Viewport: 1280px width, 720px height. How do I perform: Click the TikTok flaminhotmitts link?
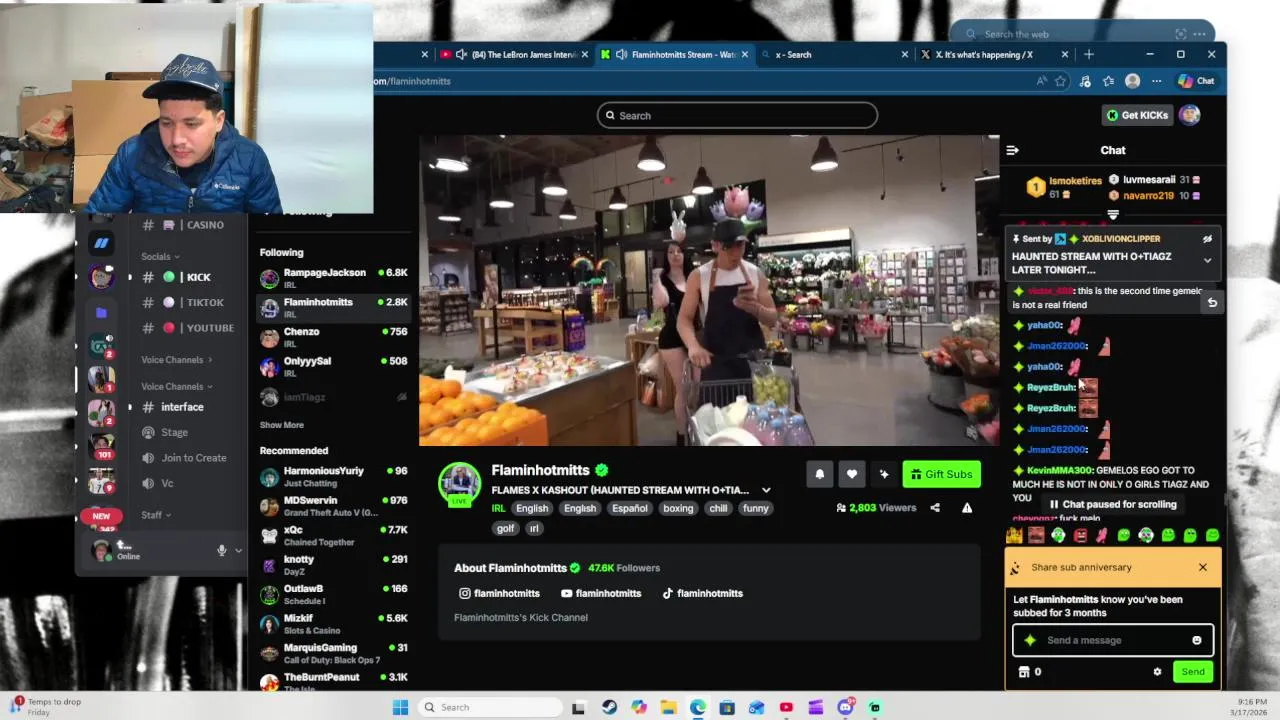pyautogui.click(x=702, y=593)
